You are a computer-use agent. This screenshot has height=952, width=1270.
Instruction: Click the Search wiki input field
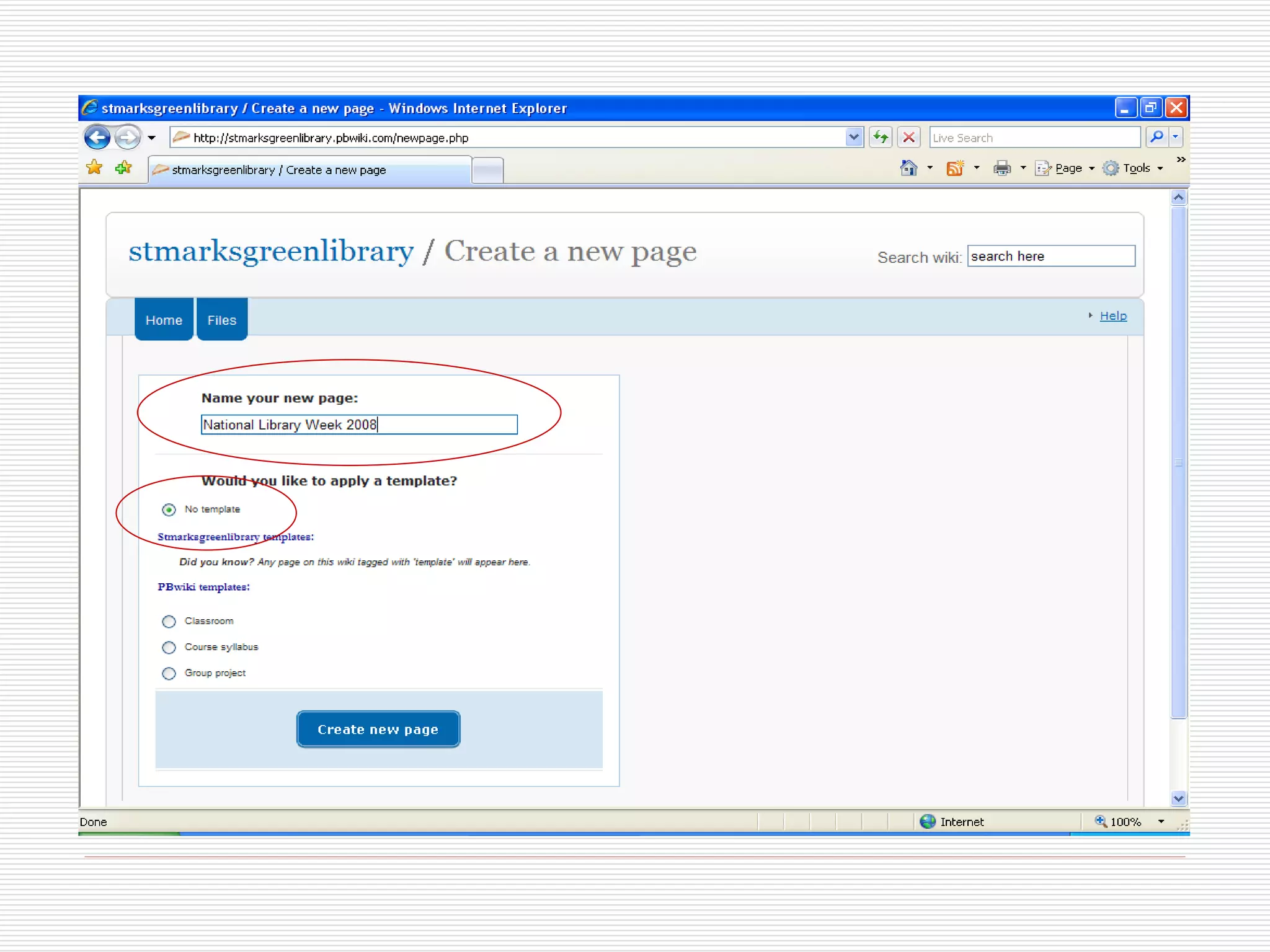point(1050,256)
